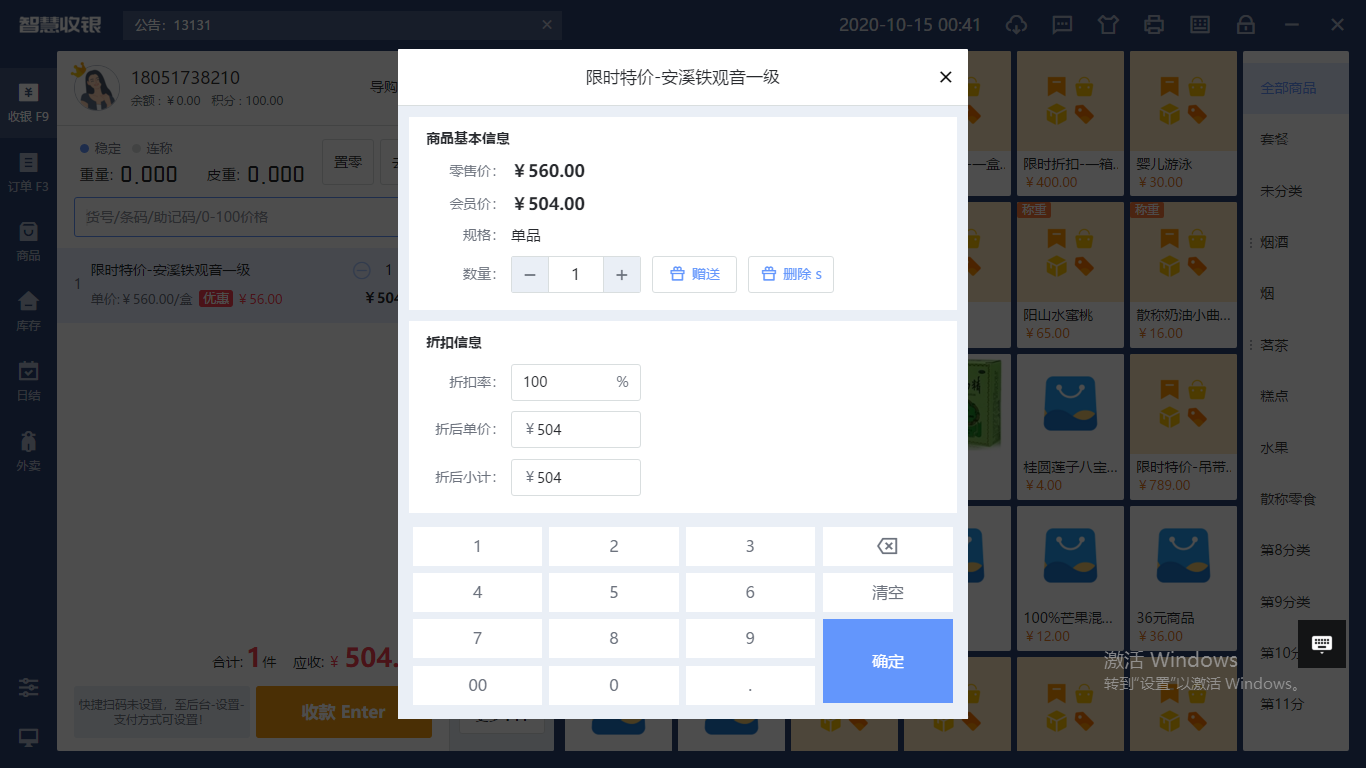Click the 折扣率 discount rate field
This screenshot has width=1366, height=768.
pos(564,382)
